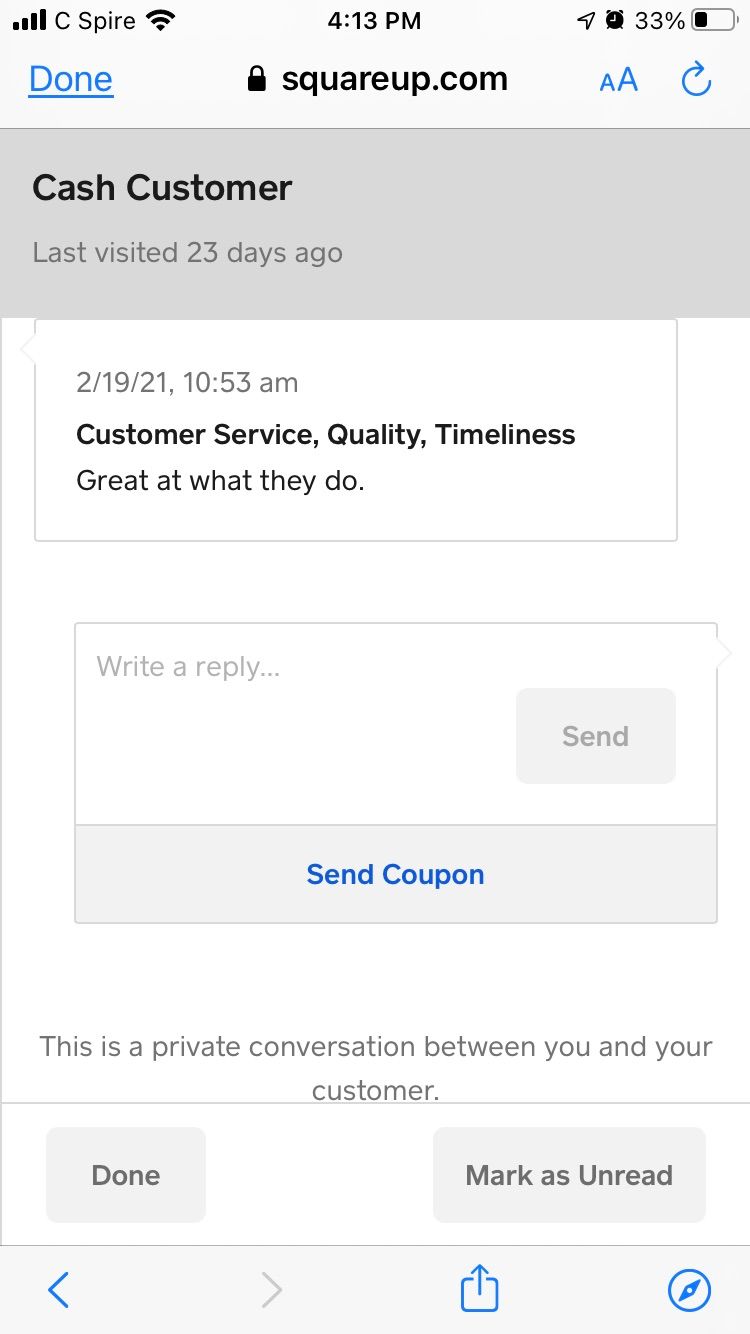
Task: Tap the battery indicator in status bar
Action: point(714,20)
